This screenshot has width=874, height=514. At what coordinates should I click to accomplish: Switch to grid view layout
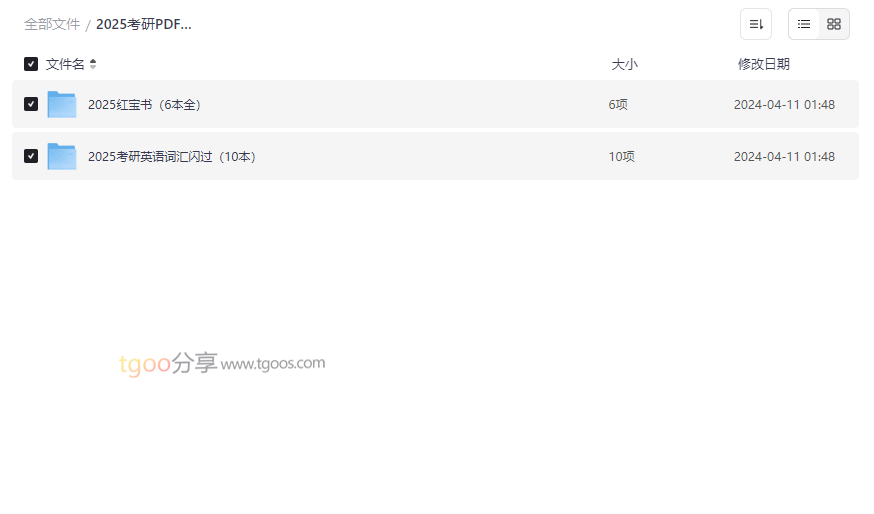(834, 24)
